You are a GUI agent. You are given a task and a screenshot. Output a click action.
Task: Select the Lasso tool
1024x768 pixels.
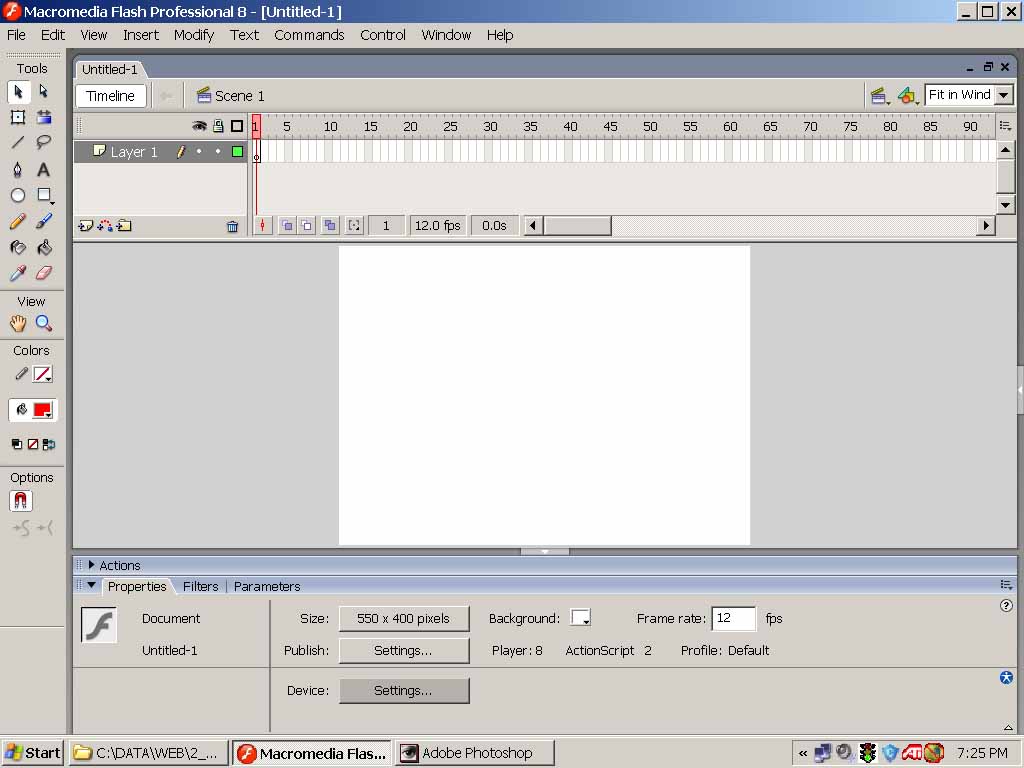[x=44, y=142]
